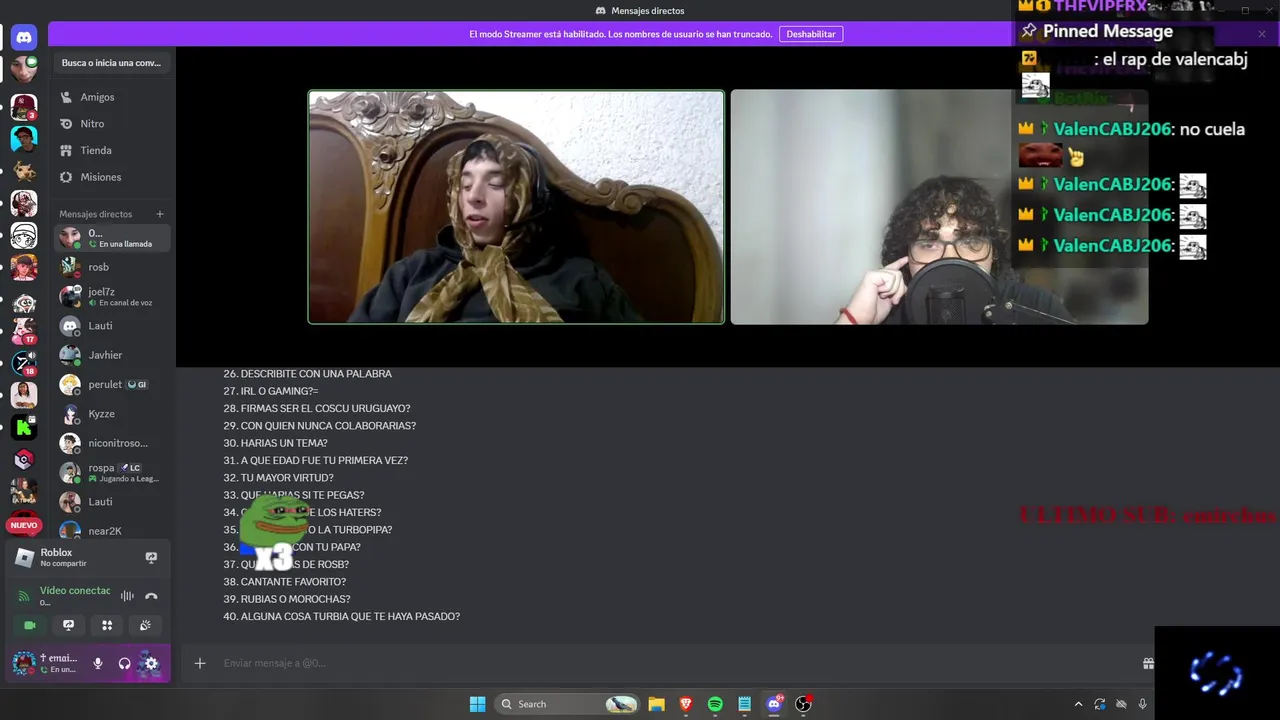Open the Notepad icon on the taskbar
The image size is (1280, 720).
[744, 704]
